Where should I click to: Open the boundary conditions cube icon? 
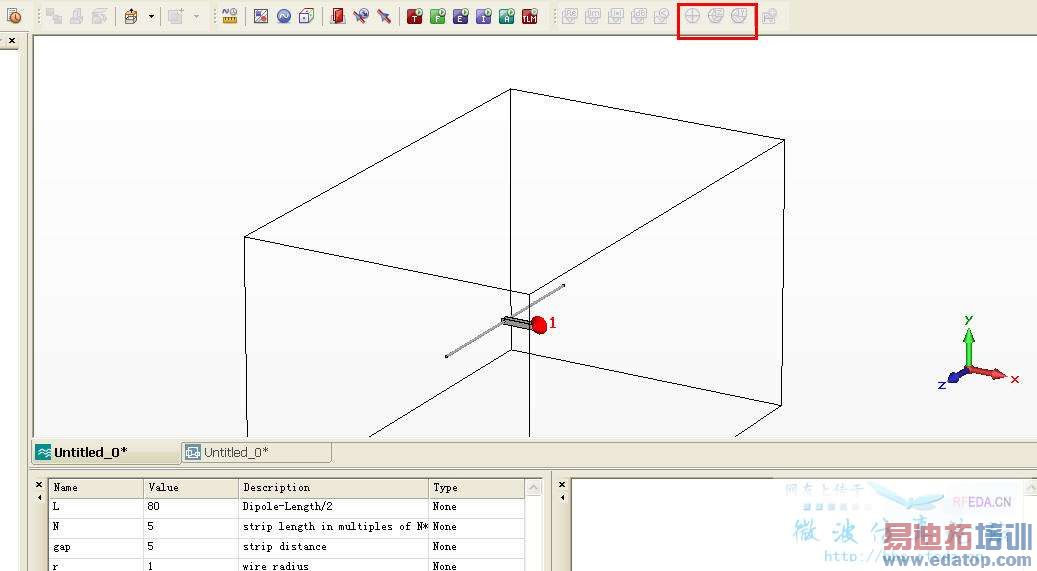click(306, 16)
